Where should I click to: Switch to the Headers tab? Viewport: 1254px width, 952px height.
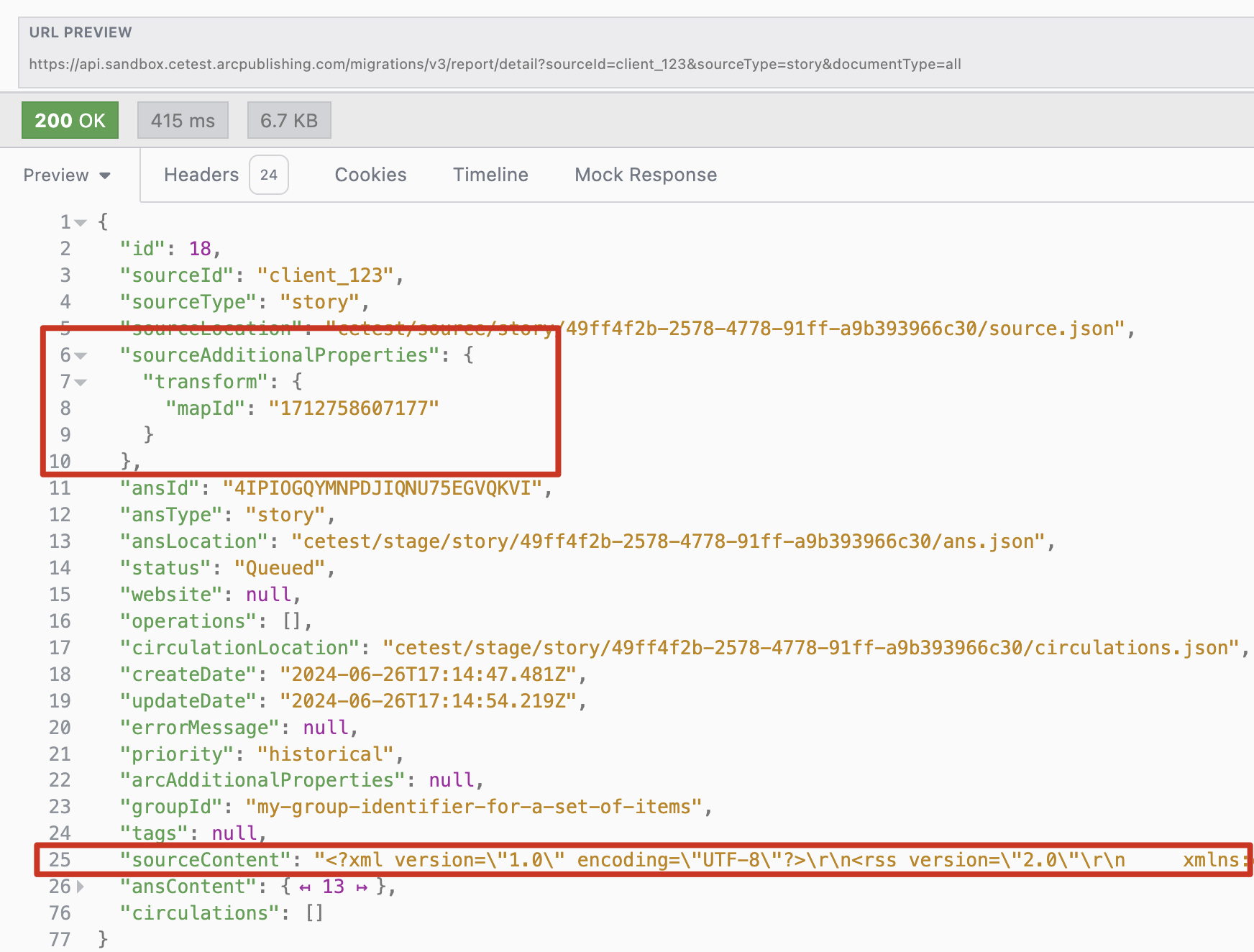[x=201, y=175]
